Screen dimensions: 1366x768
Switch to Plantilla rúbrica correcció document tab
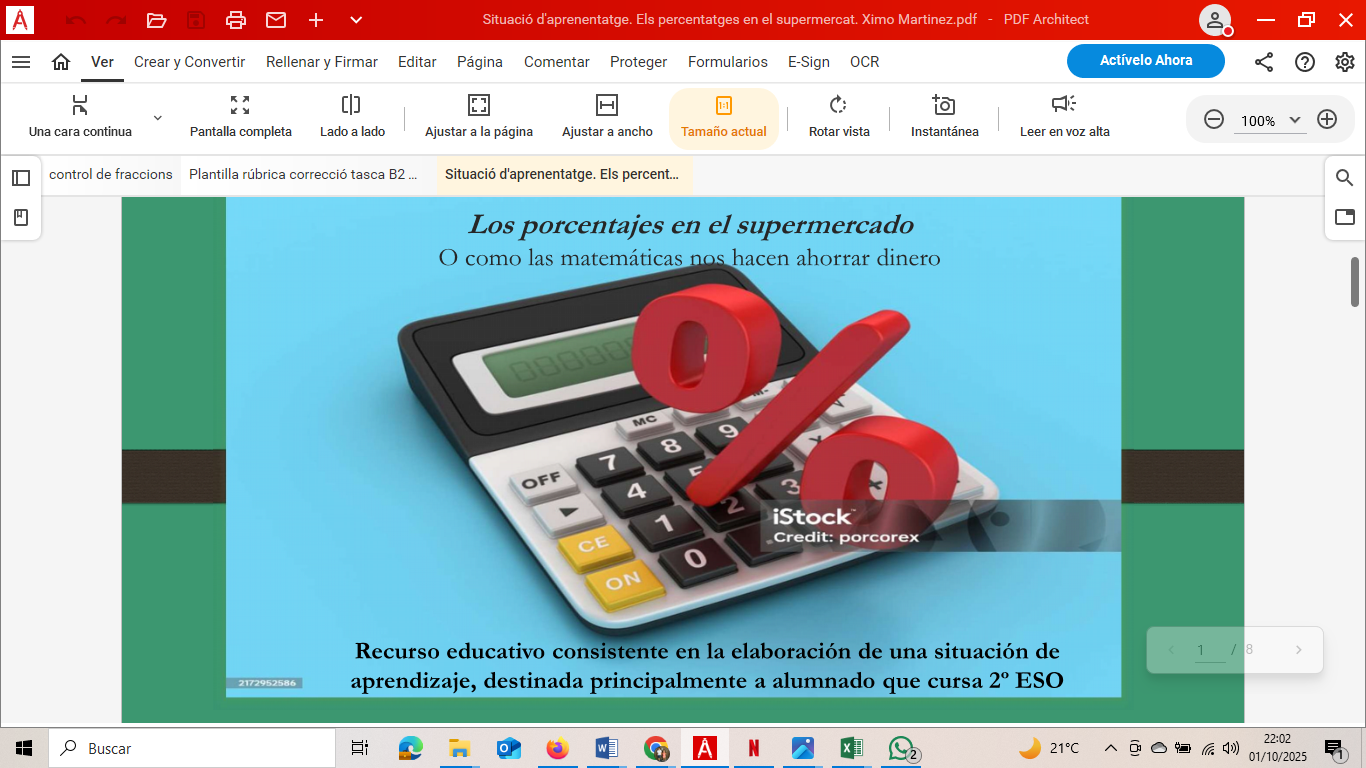[303, 174]
